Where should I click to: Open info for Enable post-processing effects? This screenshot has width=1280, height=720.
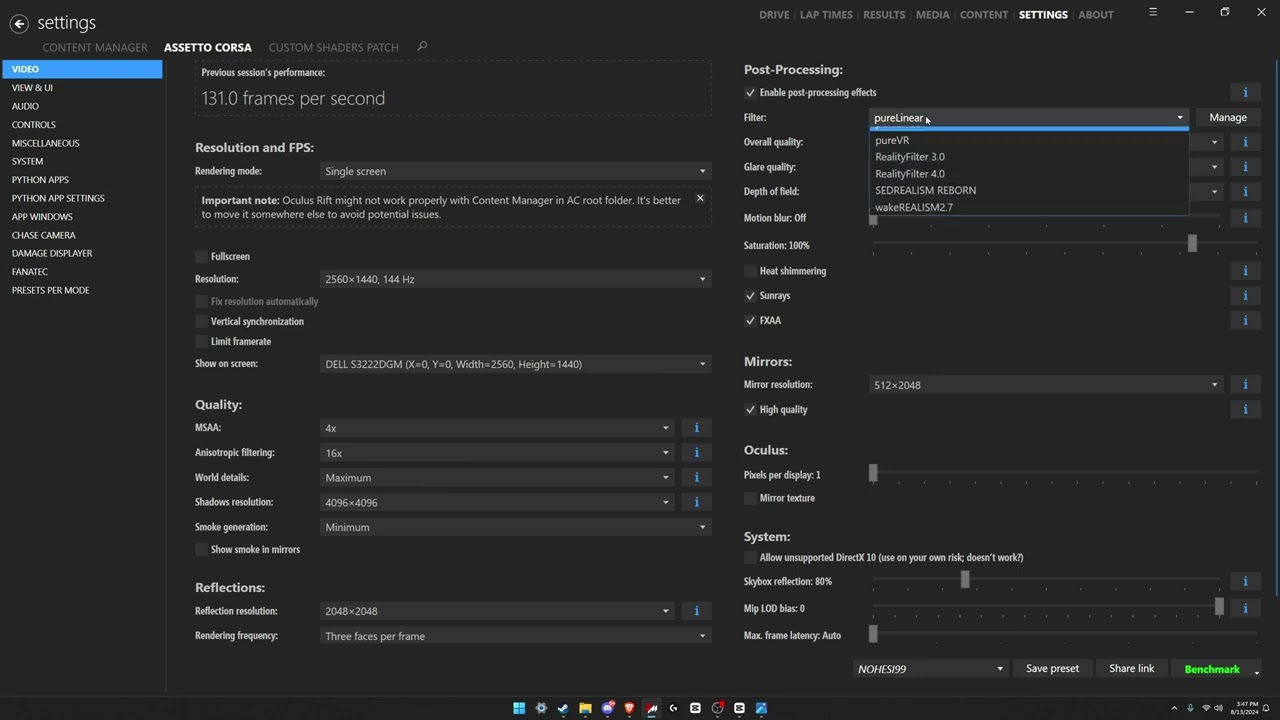tap(1245, 93)
